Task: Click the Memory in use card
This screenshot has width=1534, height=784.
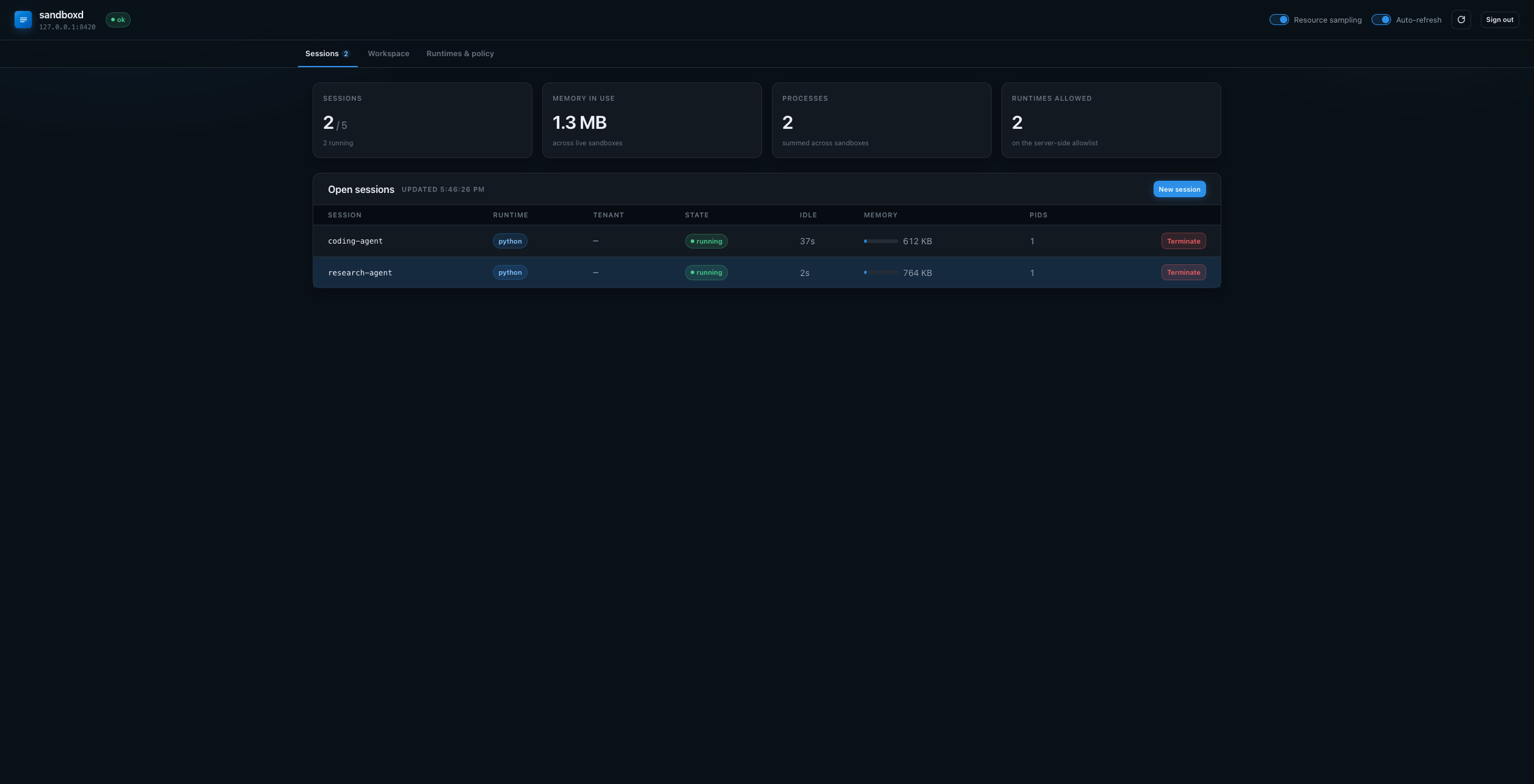Action: (652, 120)
